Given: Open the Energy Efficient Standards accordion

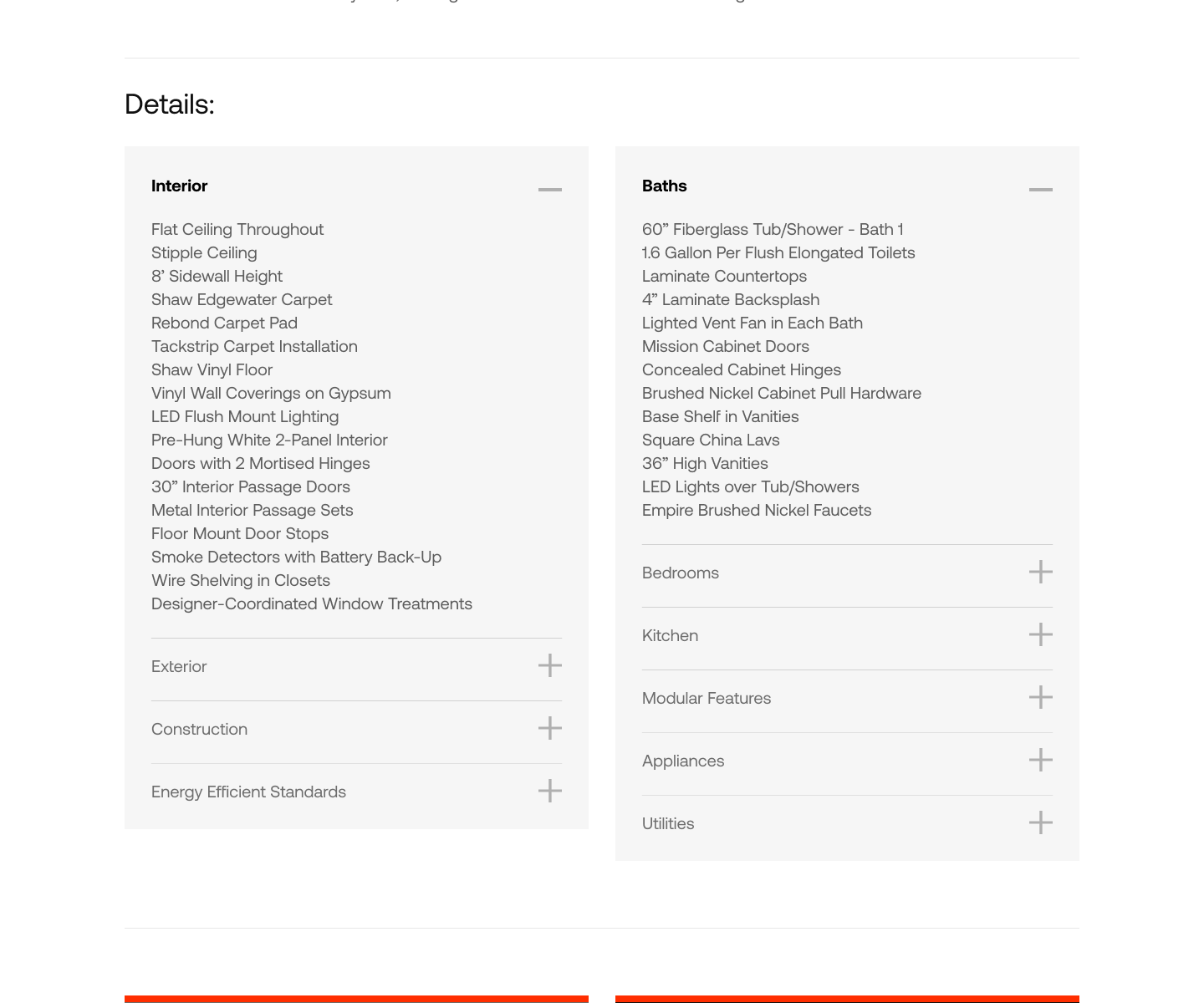Looking at the screenshot, I should pos(248,792).
